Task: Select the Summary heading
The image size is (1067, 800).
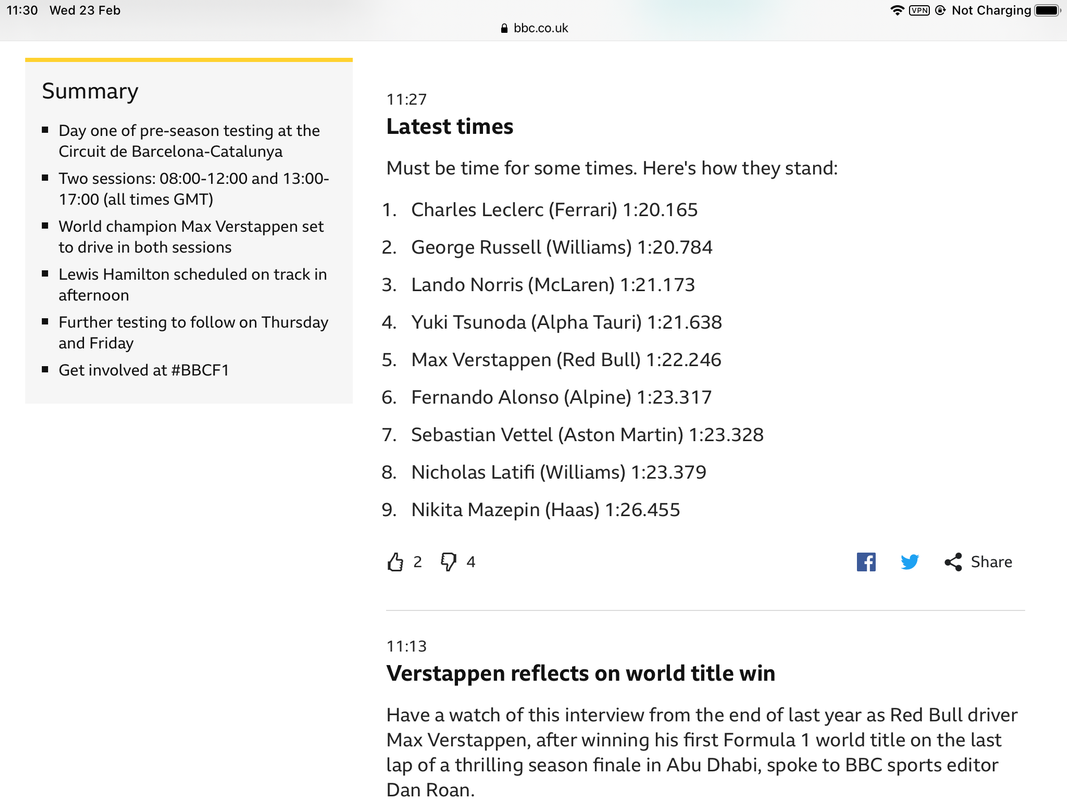Action: [90, 91]
